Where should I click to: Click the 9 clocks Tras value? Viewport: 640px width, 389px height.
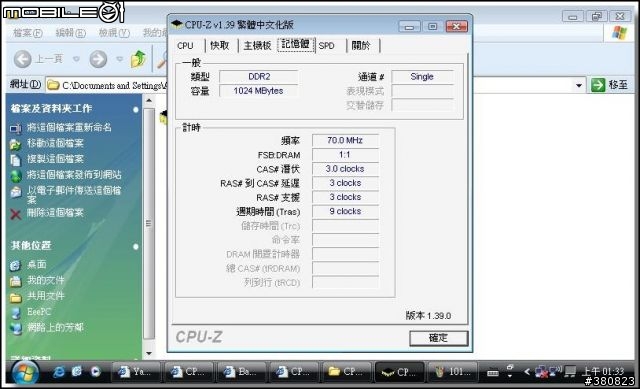345,211
